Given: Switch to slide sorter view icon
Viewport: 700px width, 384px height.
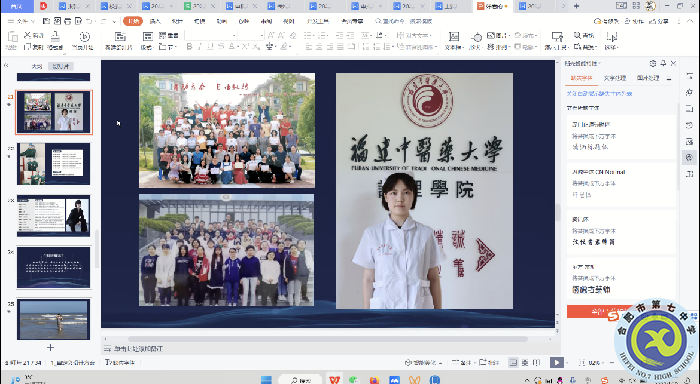Looking at the screenshot, I should click(x=525, y=363).
